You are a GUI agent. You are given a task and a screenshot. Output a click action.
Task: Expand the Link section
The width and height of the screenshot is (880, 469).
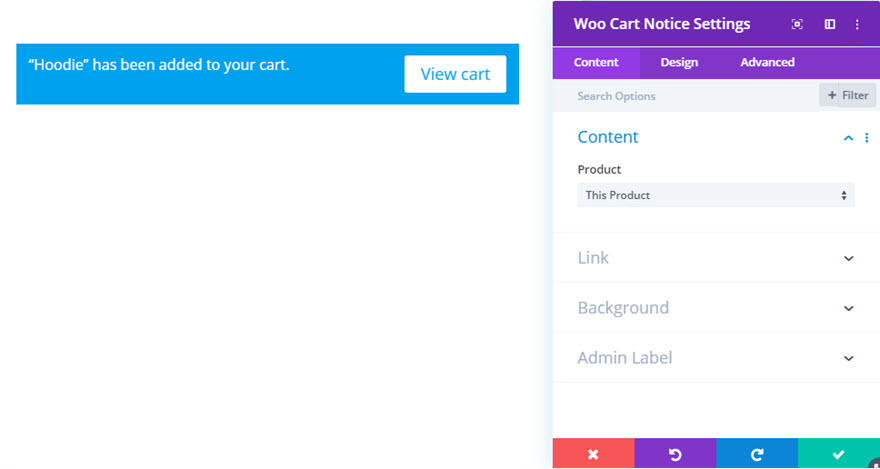click(716, 258)
